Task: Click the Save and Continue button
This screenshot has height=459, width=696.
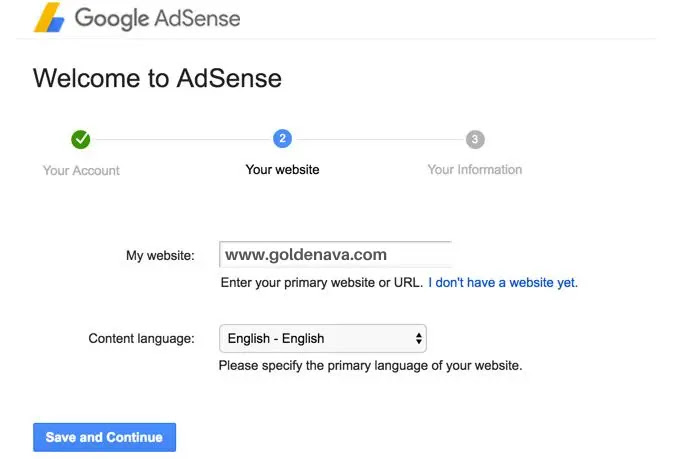Action: (x=104, y=437)
